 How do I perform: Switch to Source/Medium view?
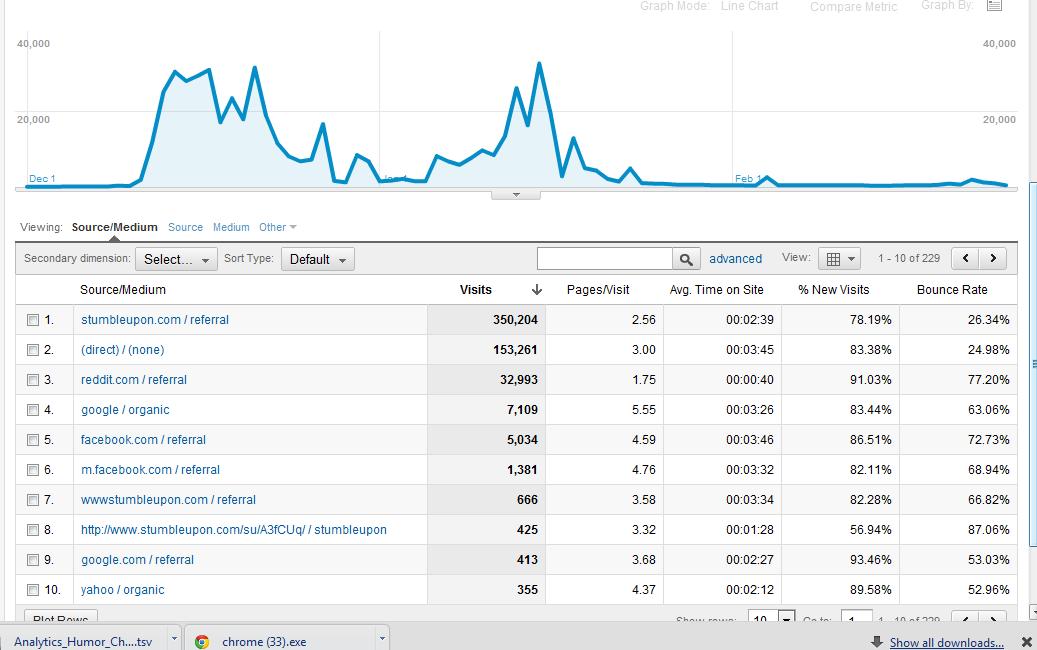[114, 227]
